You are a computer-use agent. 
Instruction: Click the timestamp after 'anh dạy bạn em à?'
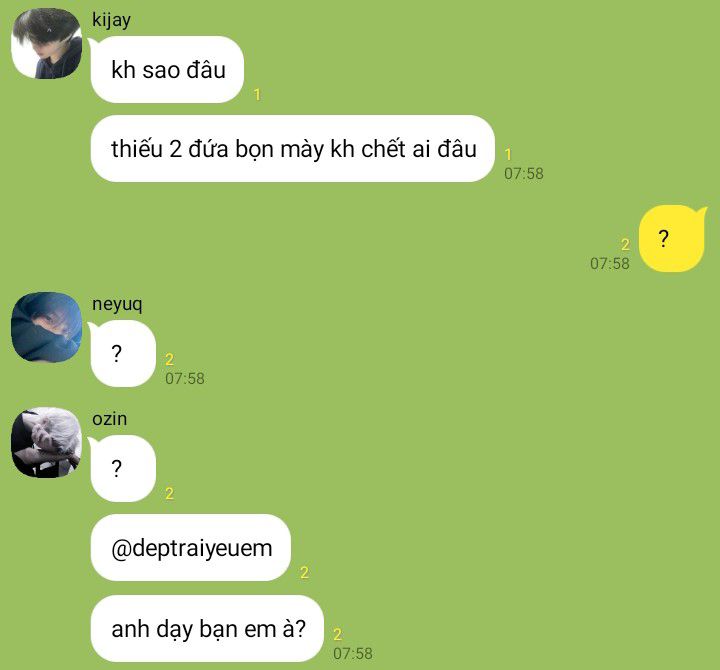[353, 653]
